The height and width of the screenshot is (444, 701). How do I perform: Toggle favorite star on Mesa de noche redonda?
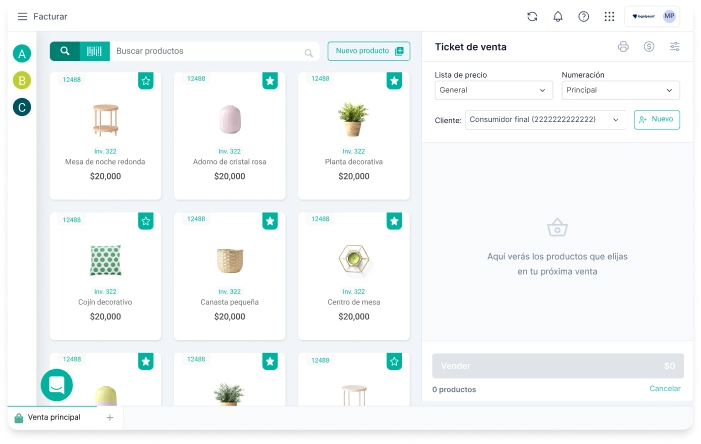(146, 81)
